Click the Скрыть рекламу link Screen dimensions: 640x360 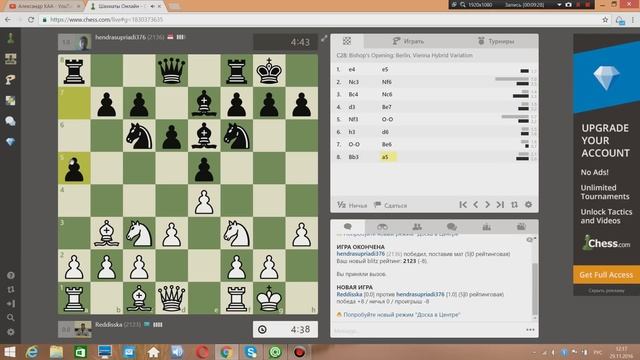tap(606, 291)
